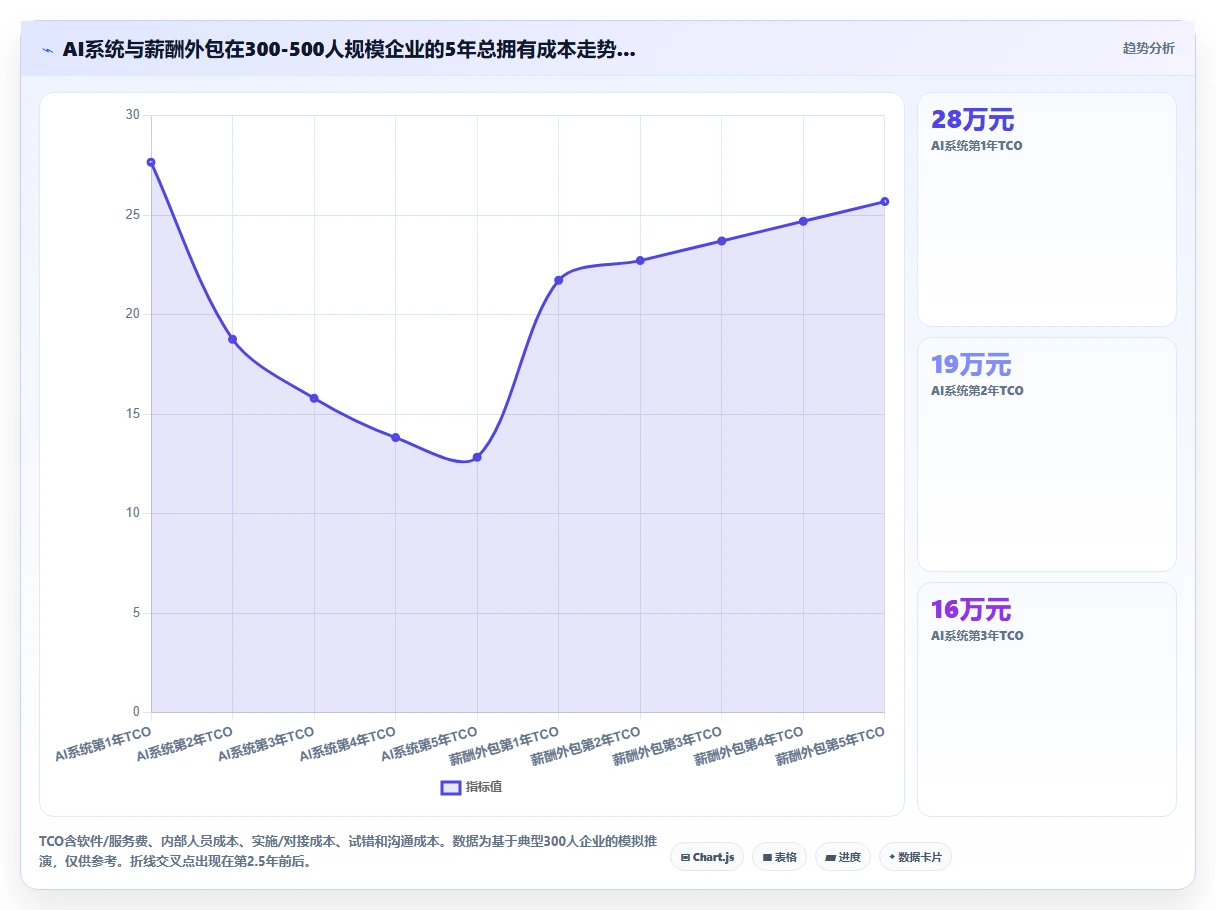Select the AI系统第3年TCO data point
Viewport: 1216px width, 910px height.
pyautogui.click(x=314, y=398)
